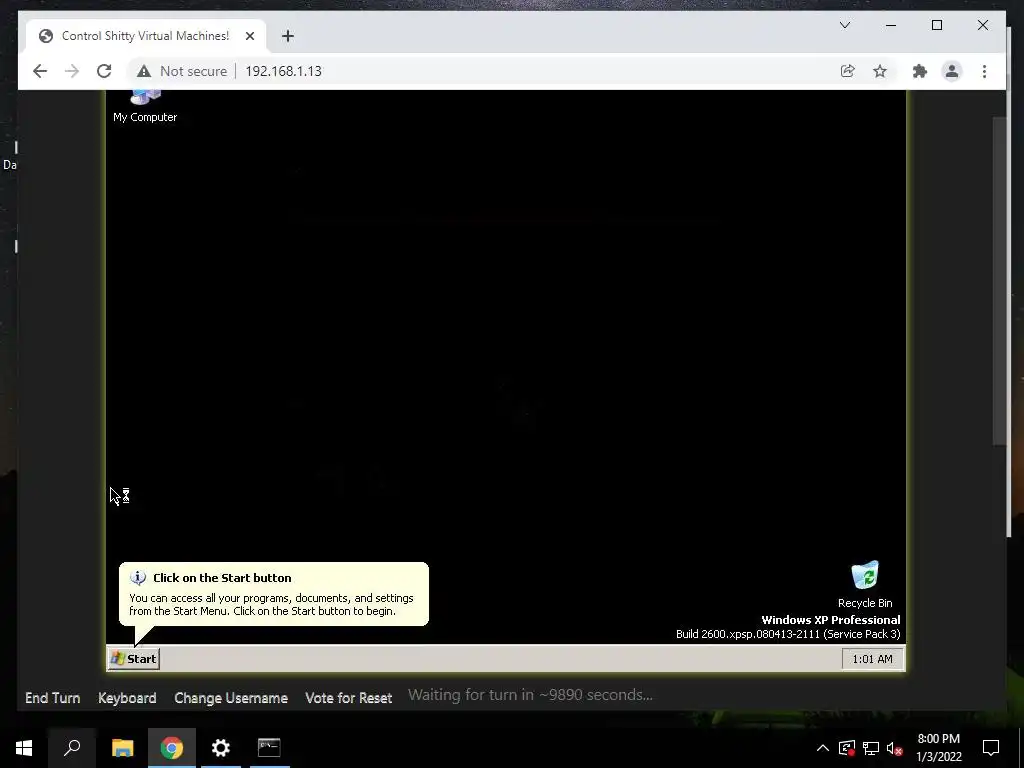
Task: Go back using Chrome's back arrow
Action: (x=40, y=71)
